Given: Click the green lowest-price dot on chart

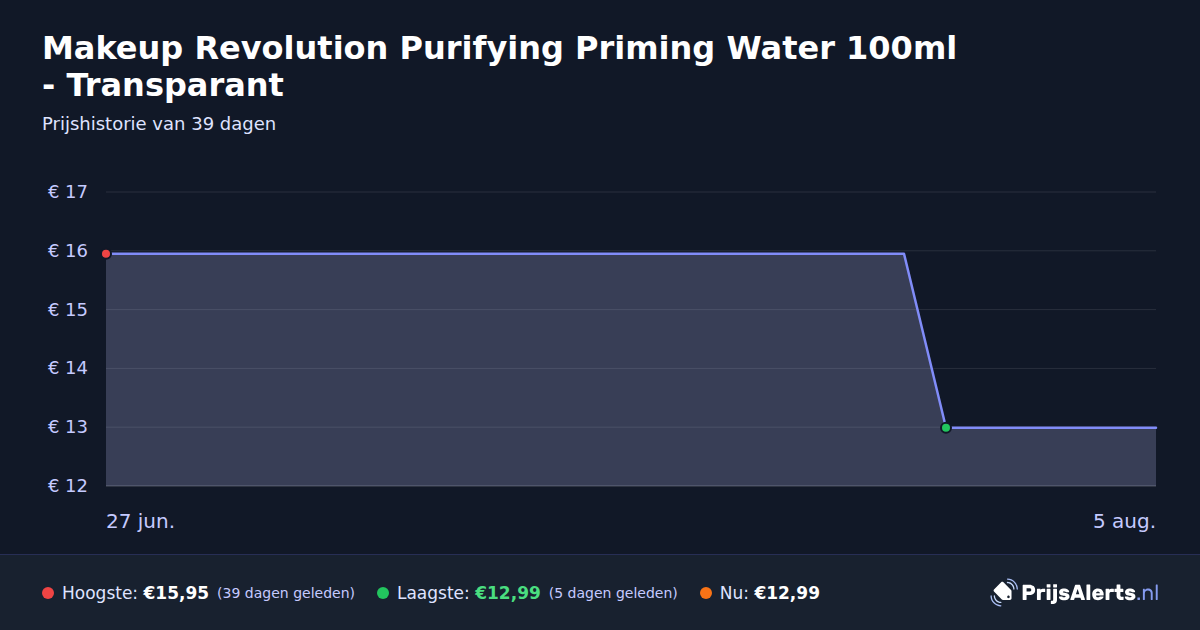Looking at the screenshot, I should tap(946, 428).
